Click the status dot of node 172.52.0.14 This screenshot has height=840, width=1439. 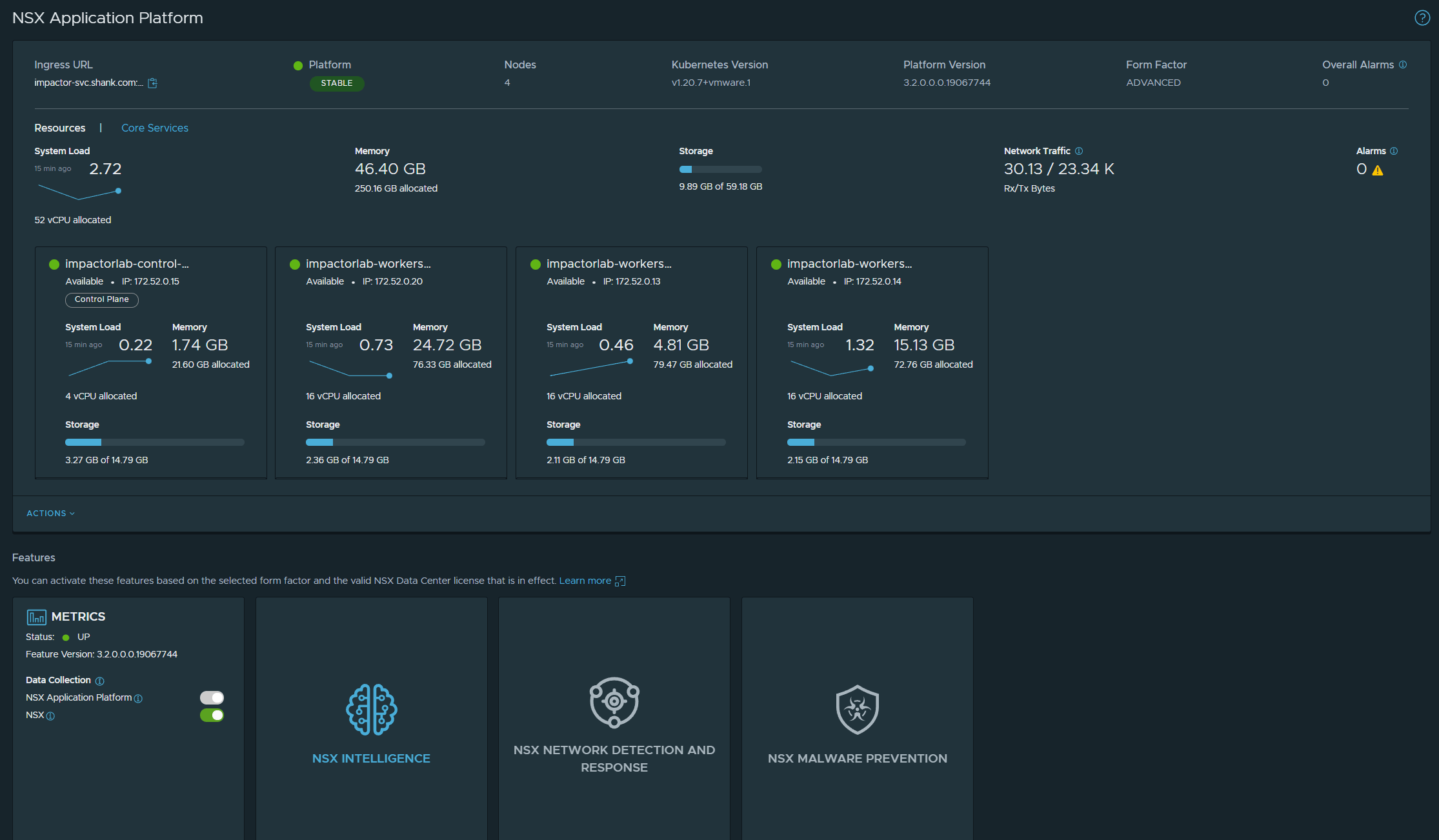pyautogui.click(x=776, y=265)
